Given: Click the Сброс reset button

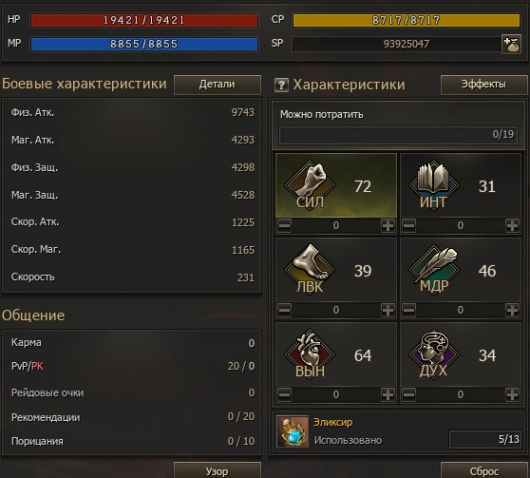Looking at the screenshot, I should [484, 471].
